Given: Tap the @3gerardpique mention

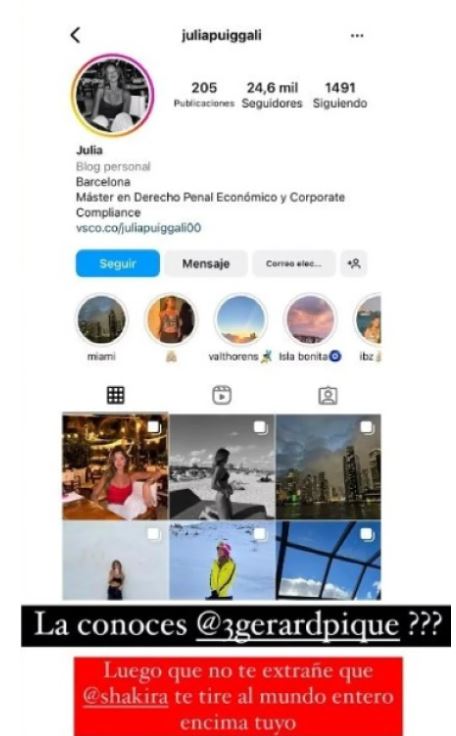Looking at the screenshot, I should click(297, 626).
